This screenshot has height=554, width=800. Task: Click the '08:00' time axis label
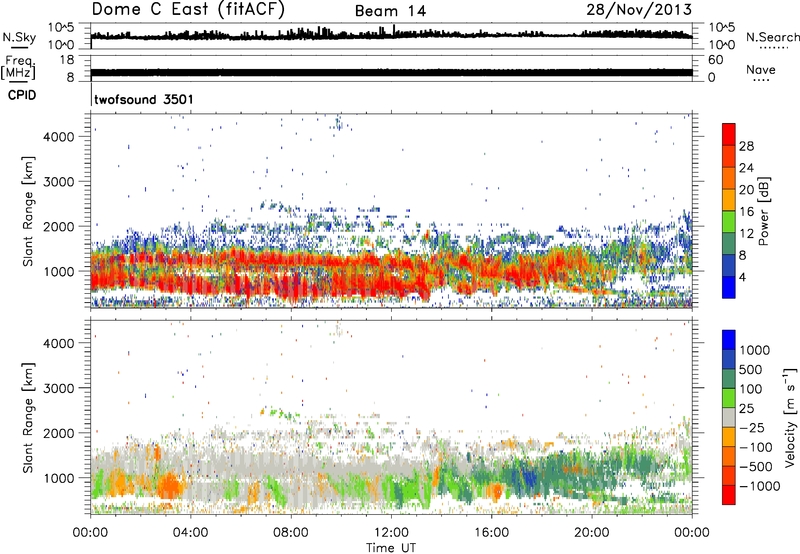pyautogui.click(x=291, y=533)
